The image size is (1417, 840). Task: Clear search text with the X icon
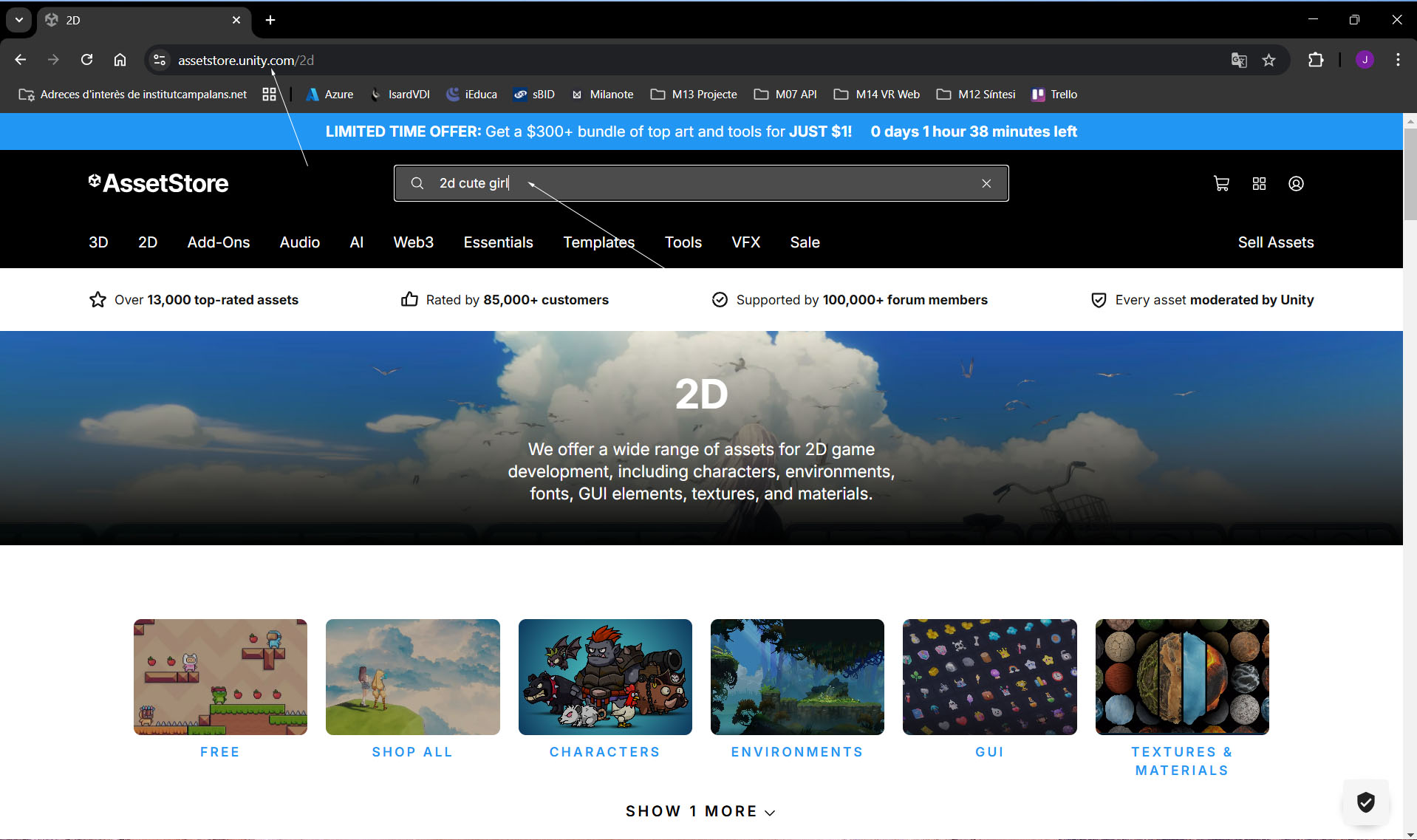point(986,183)
